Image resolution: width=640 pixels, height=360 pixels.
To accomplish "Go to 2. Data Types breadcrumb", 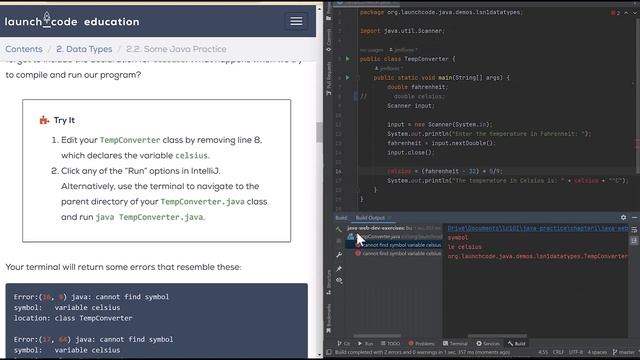I will tap(84, 49).
